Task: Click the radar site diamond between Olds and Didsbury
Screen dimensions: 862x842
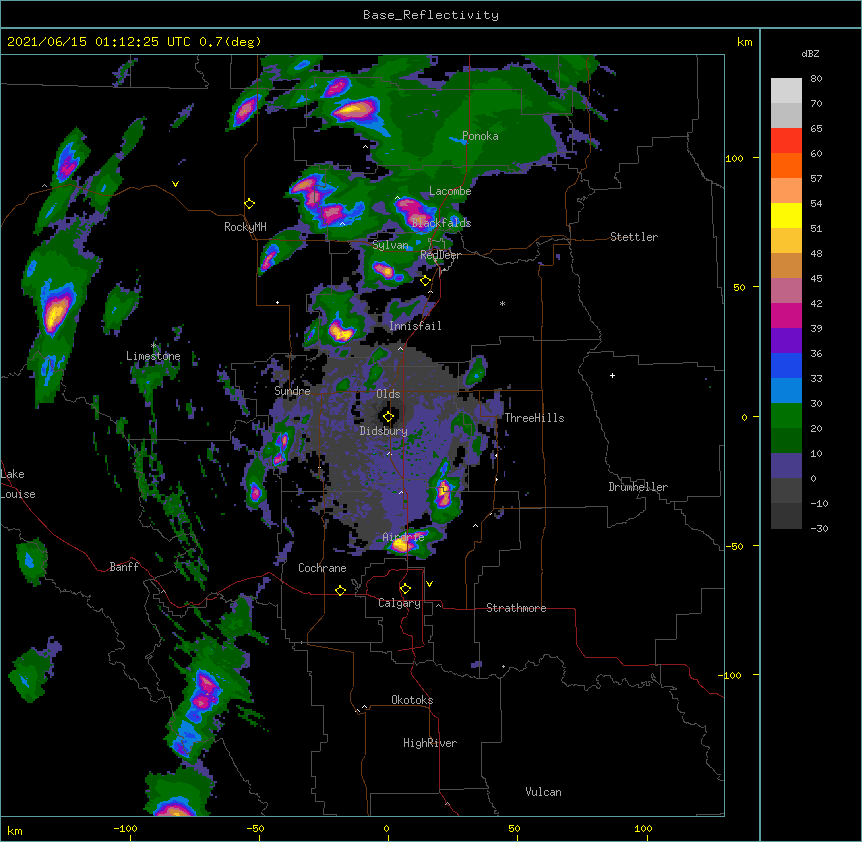Action: tap(388, 417)
